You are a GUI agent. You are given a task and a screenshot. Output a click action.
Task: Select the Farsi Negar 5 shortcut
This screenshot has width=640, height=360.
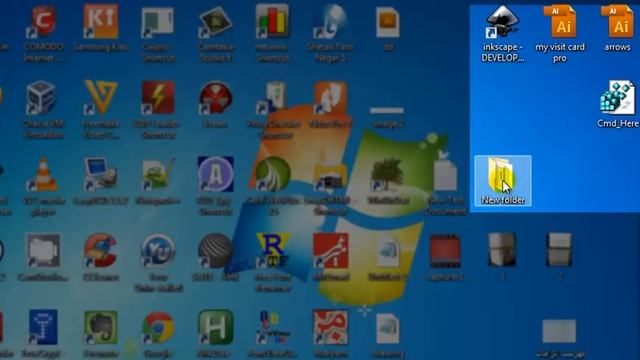pyautogui.click(x=331, y=33)
